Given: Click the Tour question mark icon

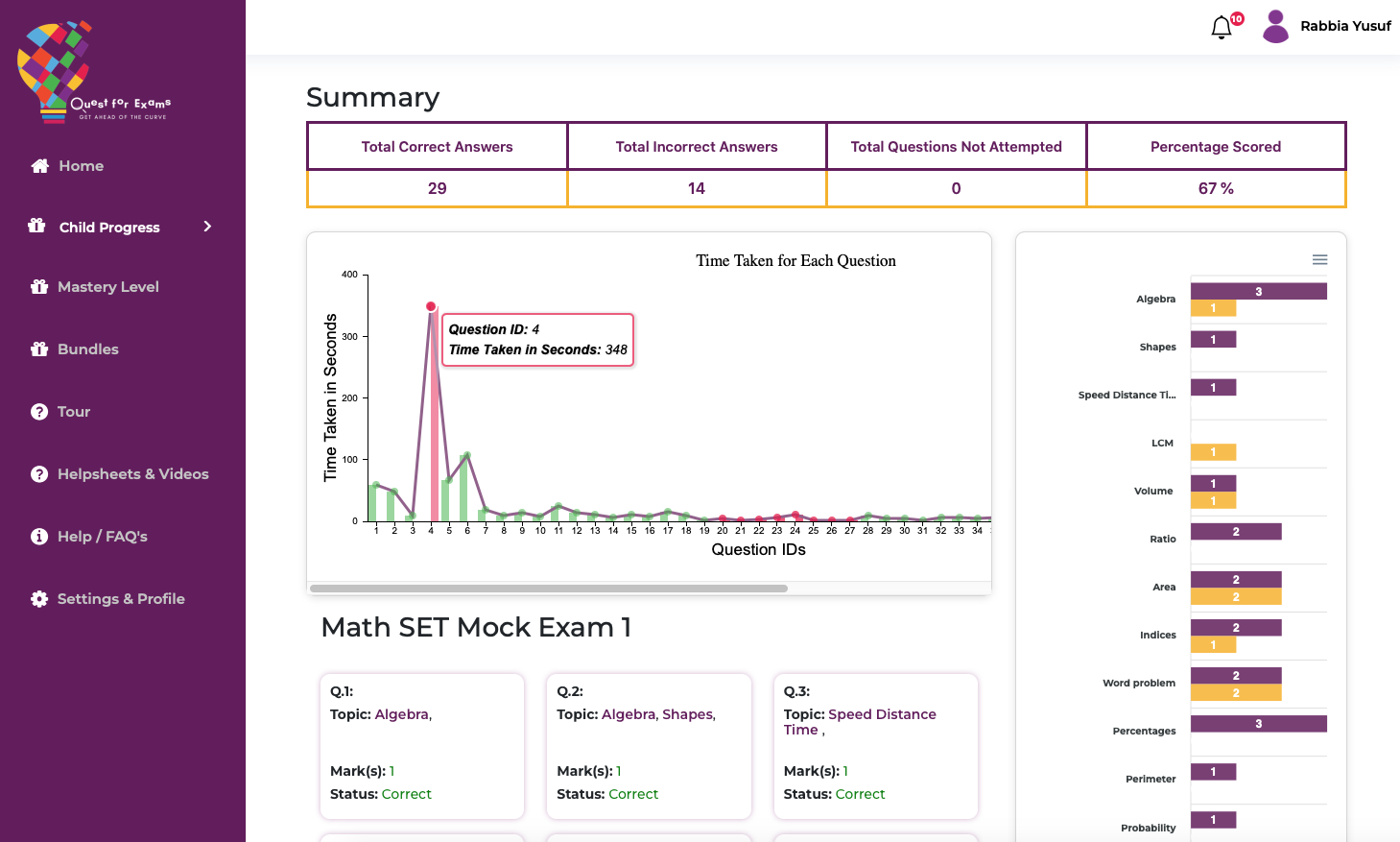Looking at the screenshot, I should point(39,412).
